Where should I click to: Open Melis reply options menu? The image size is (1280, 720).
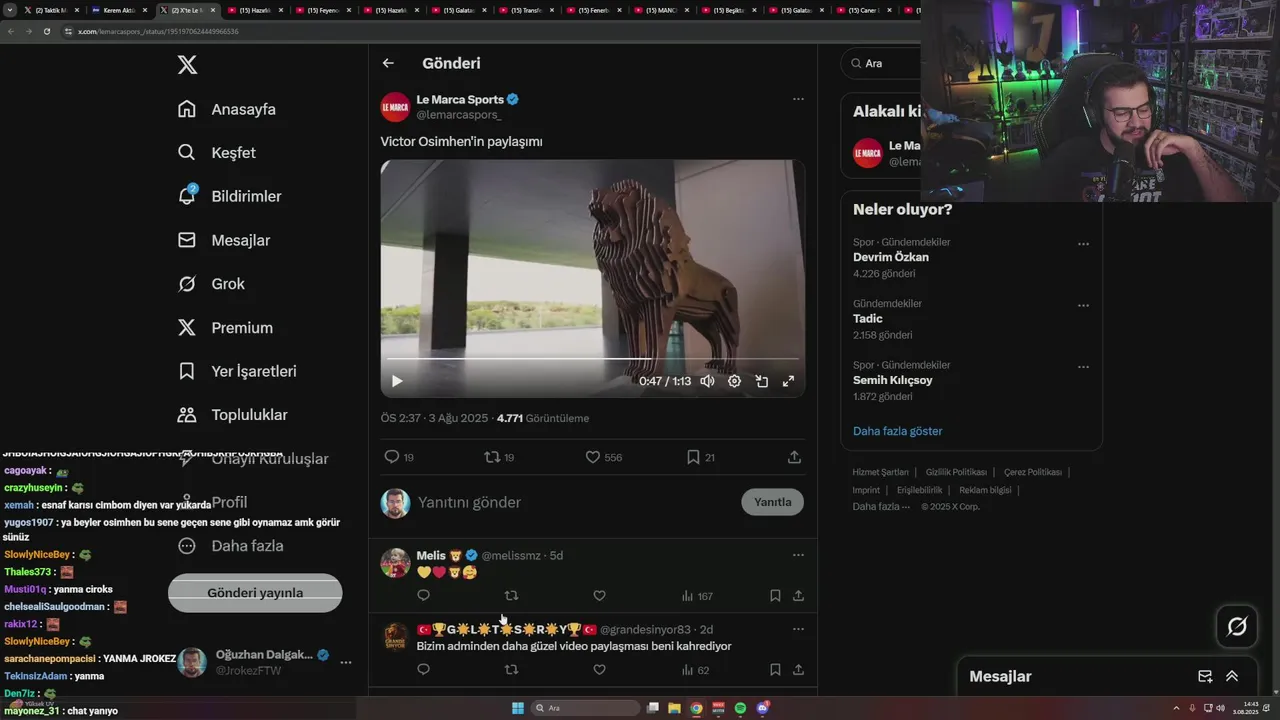click(798, 555)
